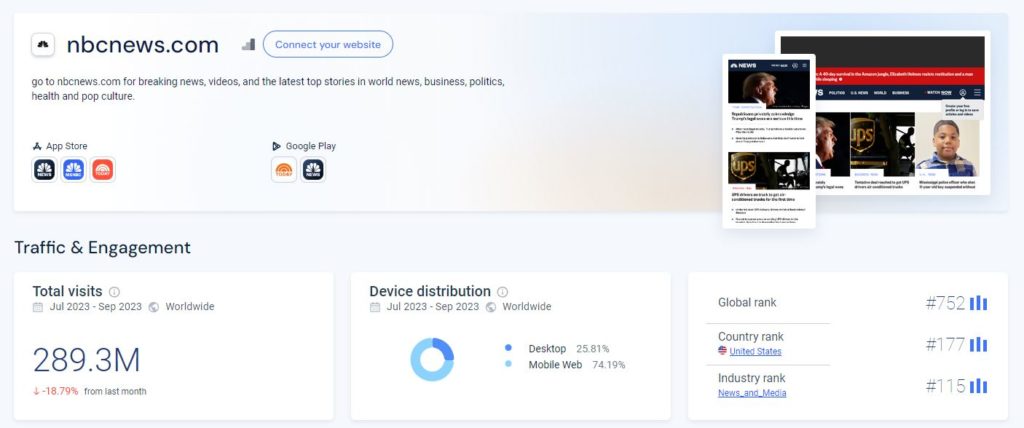The width and height of the screenshot is (1024, 428).
Task: Click the red down arrow beside -18.79%
Action: [36, 391]
